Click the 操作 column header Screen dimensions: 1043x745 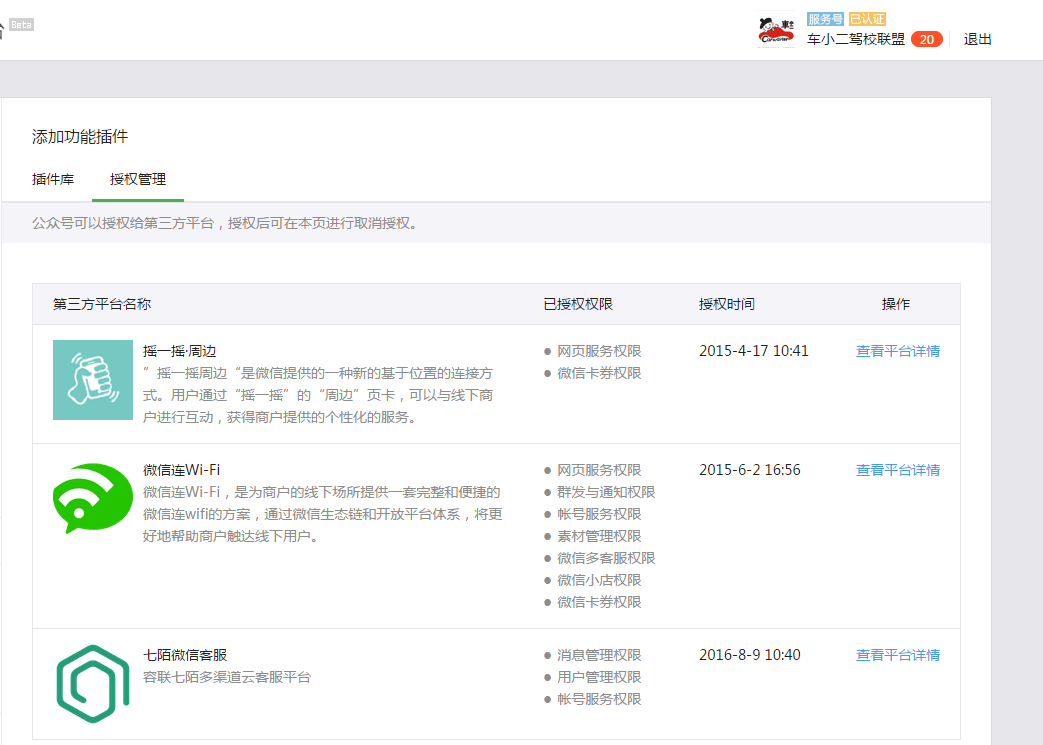(x=895, y=304)
